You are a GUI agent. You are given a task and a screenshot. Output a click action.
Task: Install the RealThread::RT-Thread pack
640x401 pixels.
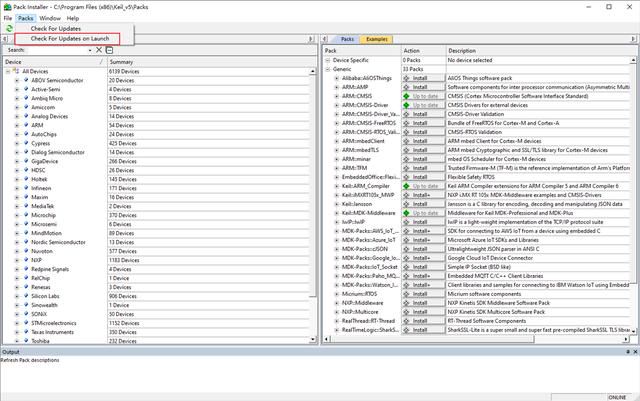coord(423,321)
